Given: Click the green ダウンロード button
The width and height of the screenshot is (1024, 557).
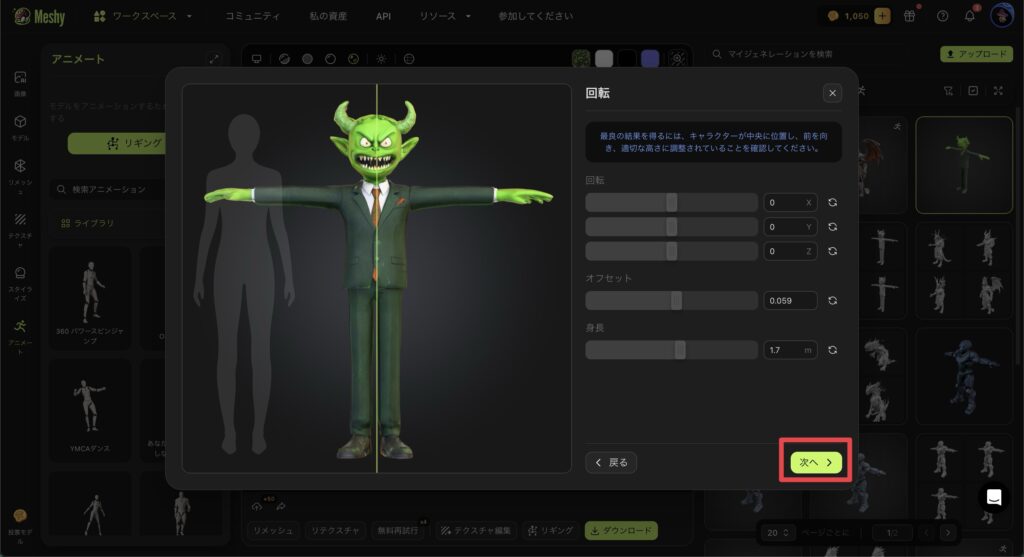Looking at the screenshot, I should click(621, 530).
